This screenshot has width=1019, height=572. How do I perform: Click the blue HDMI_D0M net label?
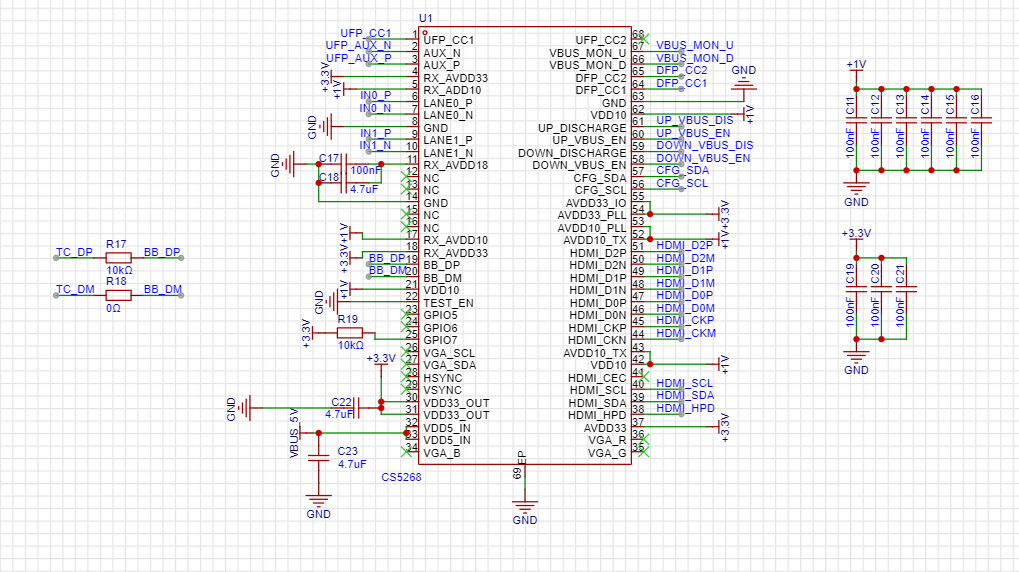pos(685,308)
